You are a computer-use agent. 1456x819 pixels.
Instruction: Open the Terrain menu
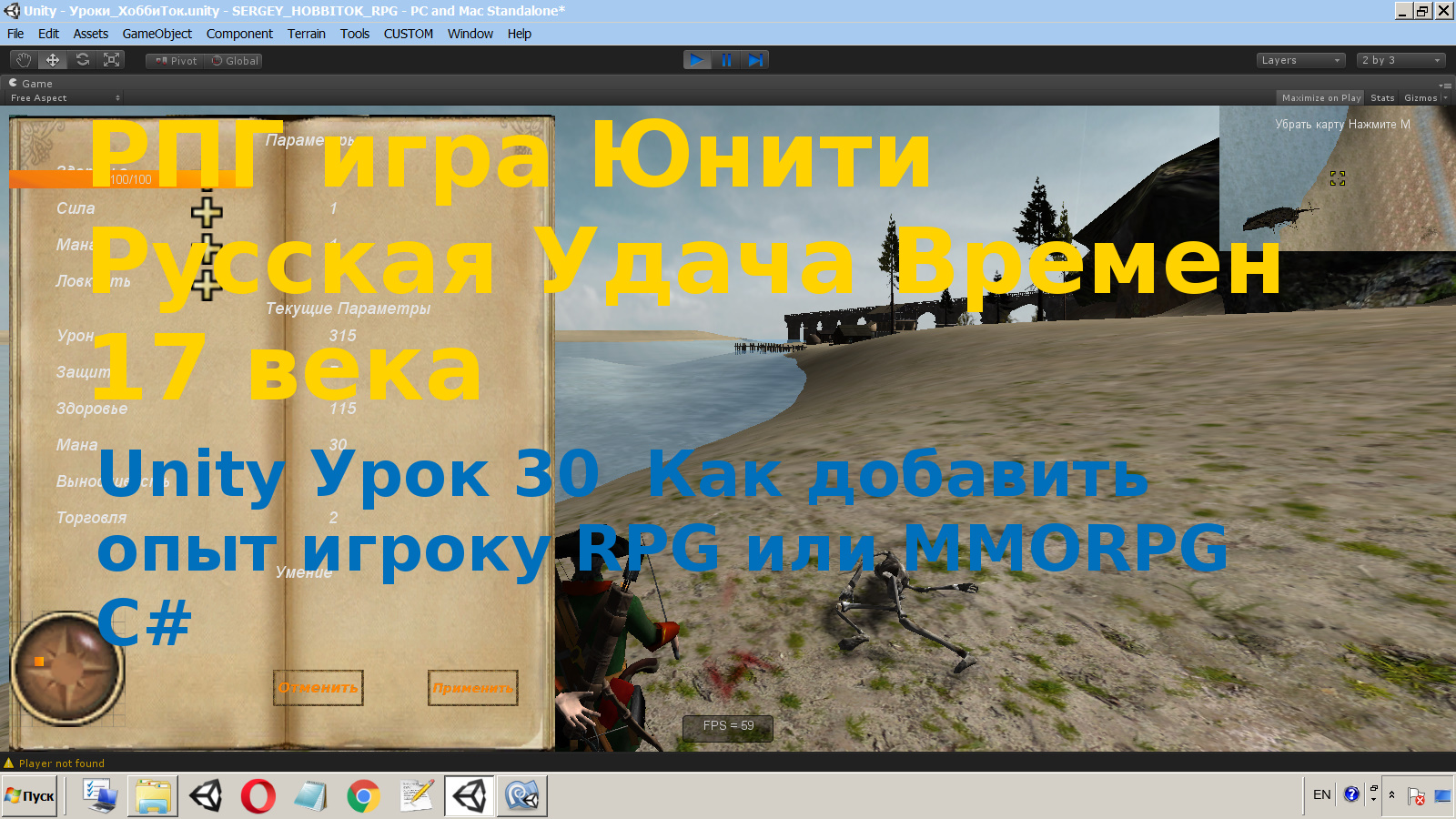pos(306,34)
